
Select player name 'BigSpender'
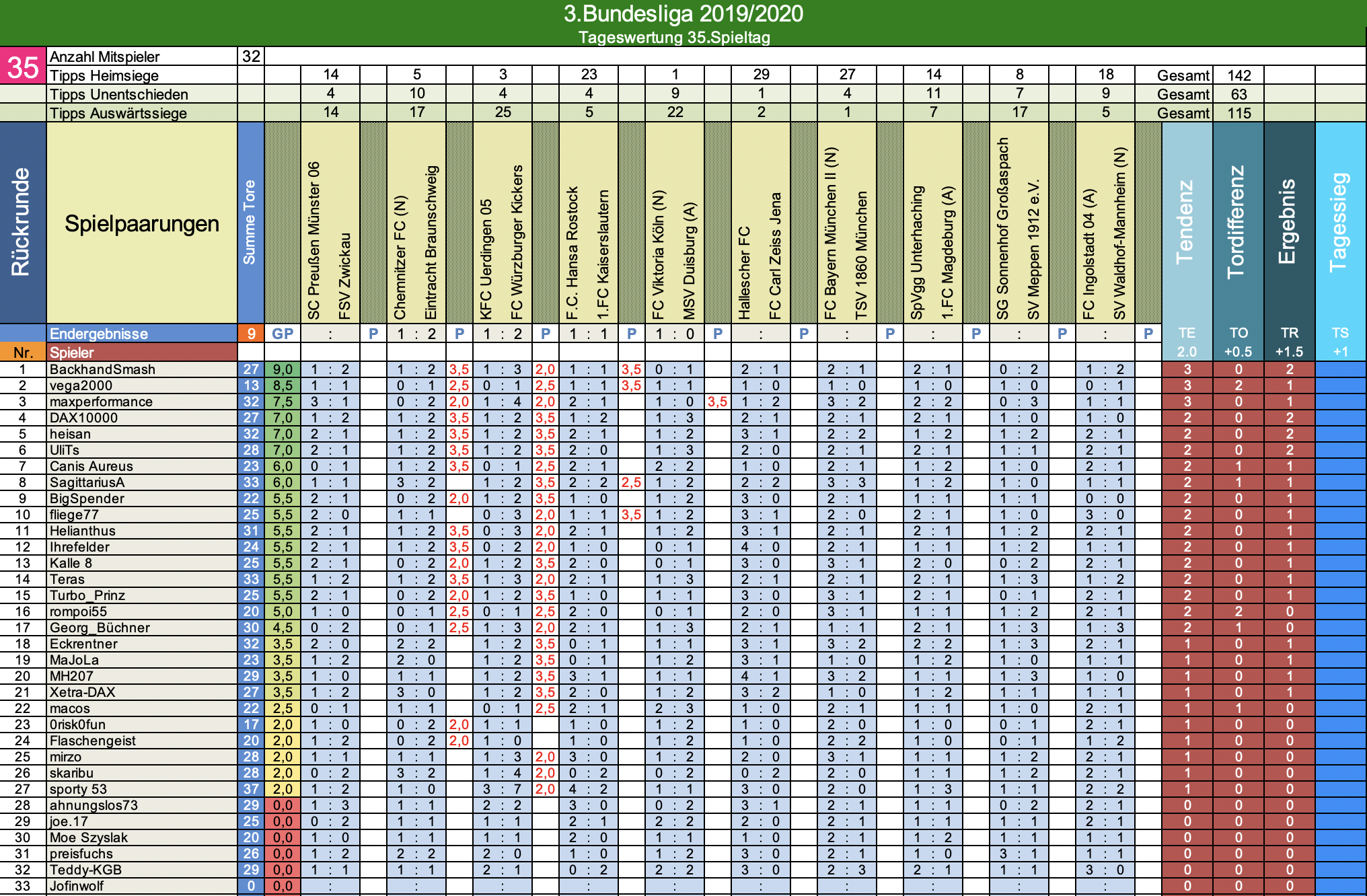(87, 498)
